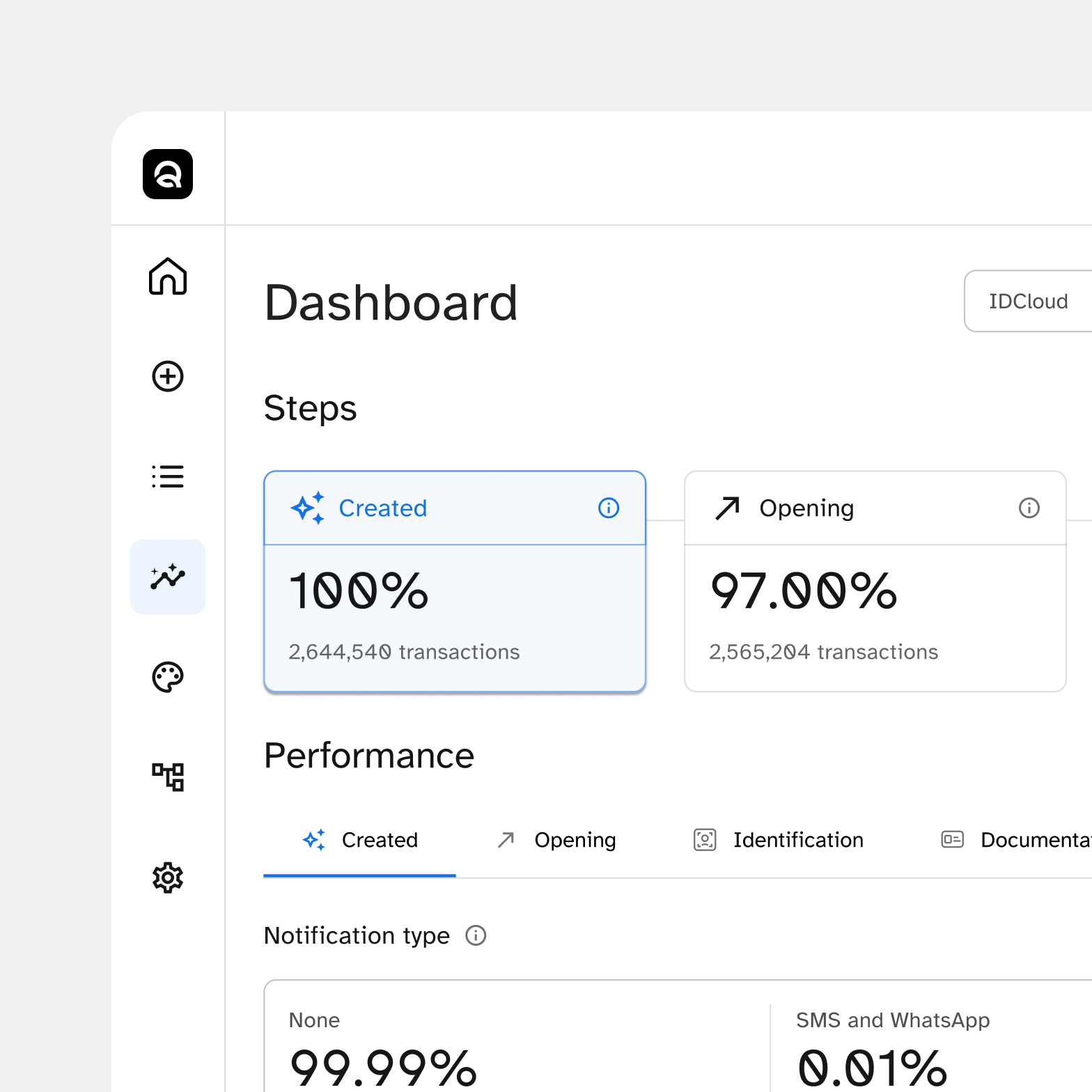Viewport: 1092px width, 1092px height.
Task: Open the IDCloud selector
Action: tap(1028, 301)
